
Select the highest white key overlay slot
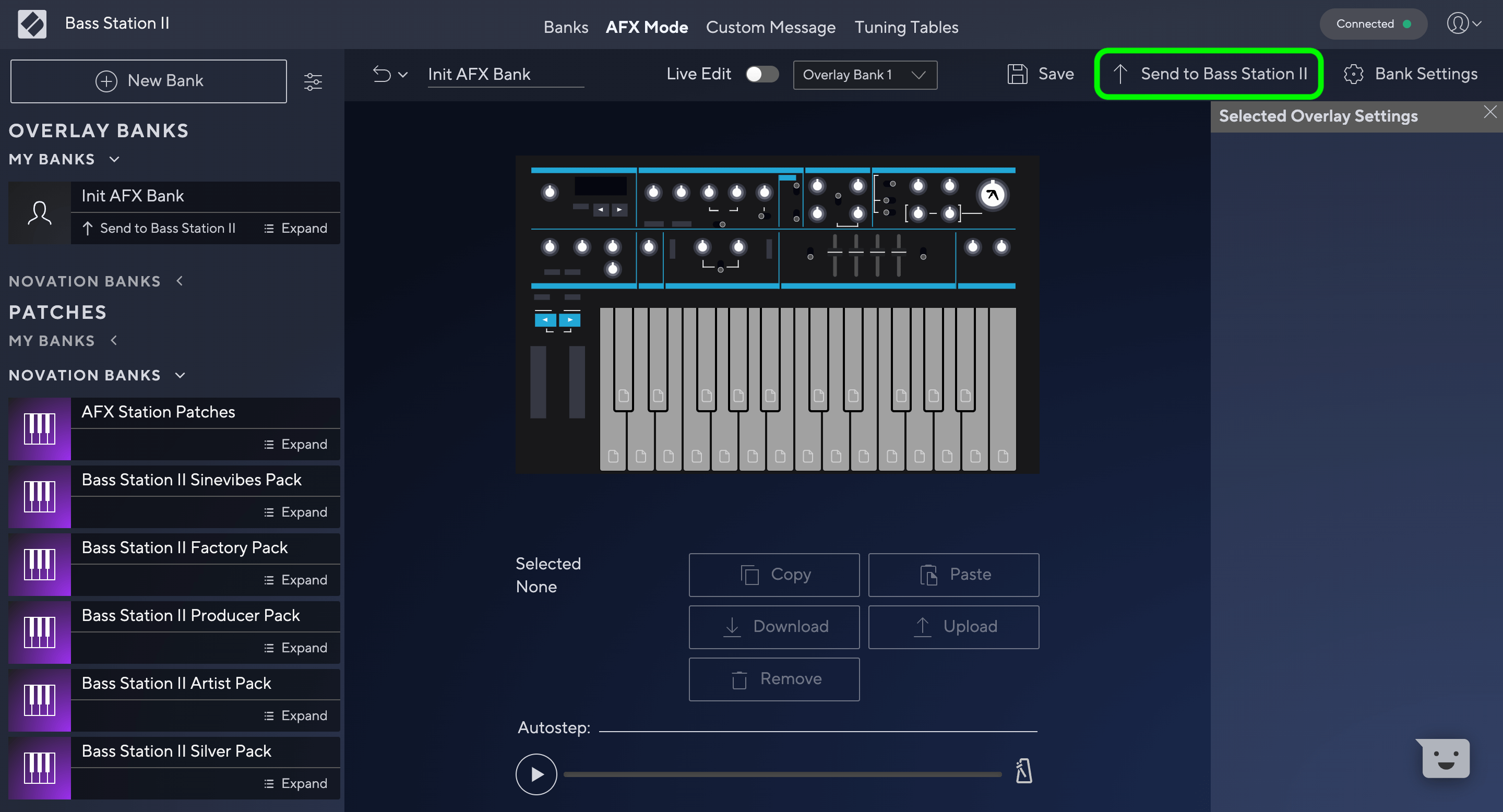tap(1003, 456)
